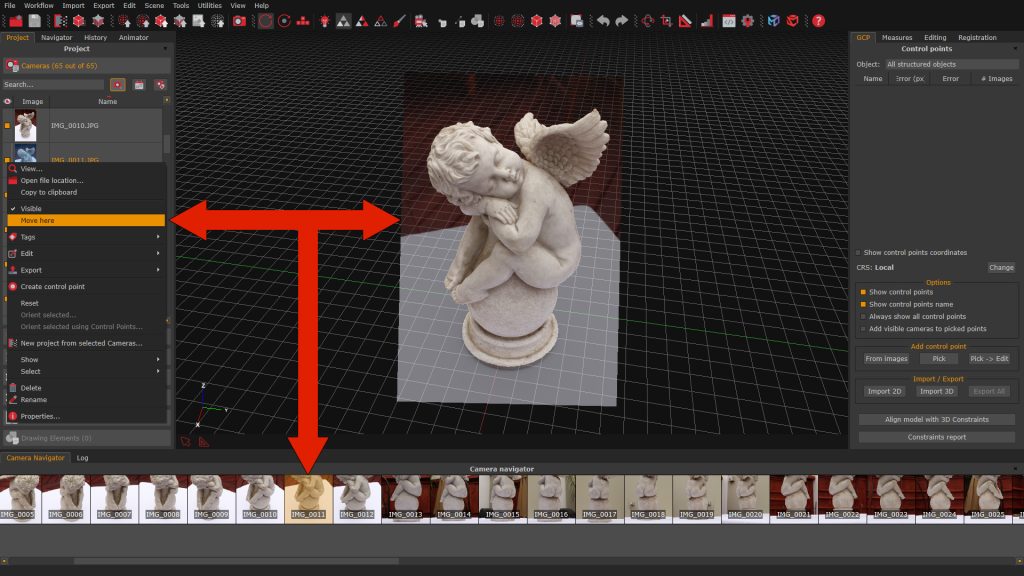Click the light bulb toolbar icon
1024x576 pixels.
pos(325,21)
